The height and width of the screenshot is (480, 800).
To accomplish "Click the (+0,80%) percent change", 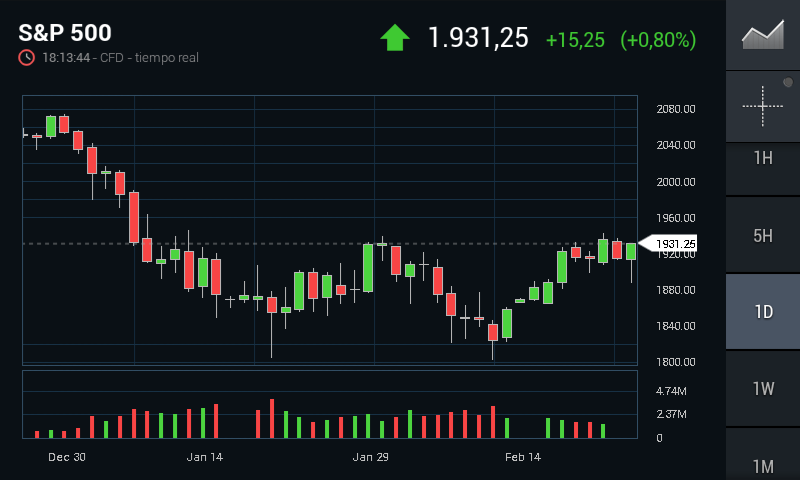I will pos(658,40).
